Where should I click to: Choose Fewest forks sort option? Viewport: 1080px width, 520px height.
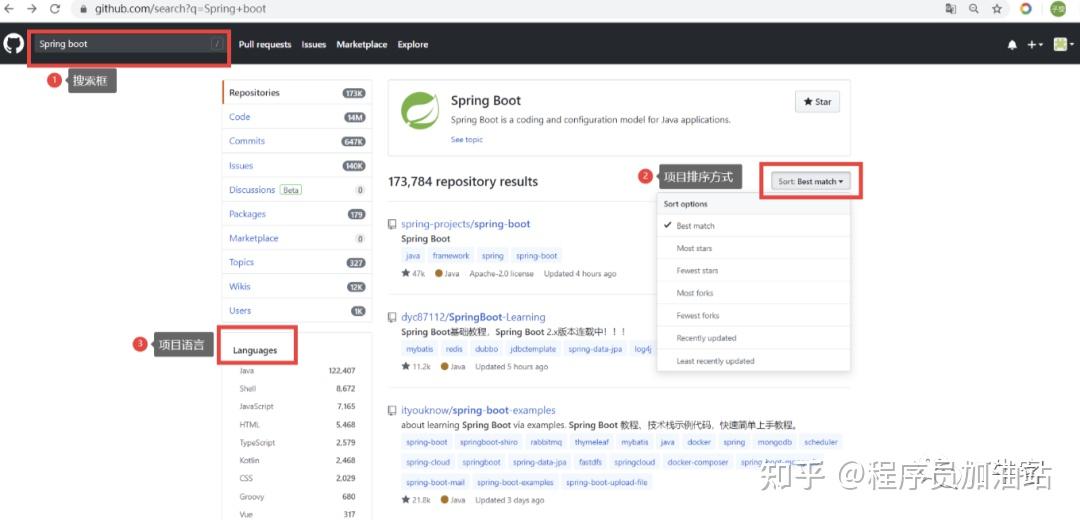tap(754, 315)
